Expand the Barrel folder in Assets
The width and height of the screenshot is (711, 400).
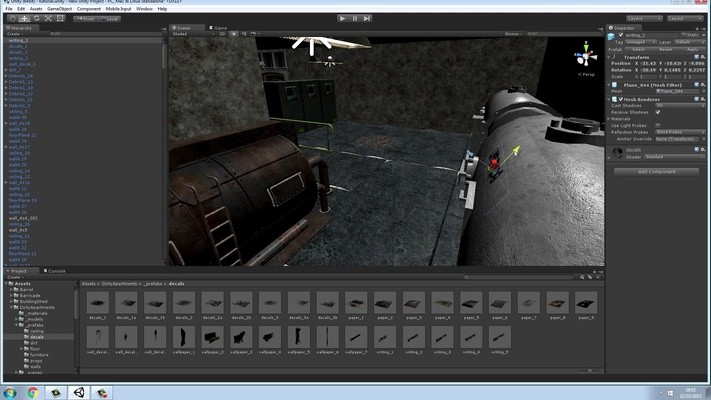click(11, 289)
